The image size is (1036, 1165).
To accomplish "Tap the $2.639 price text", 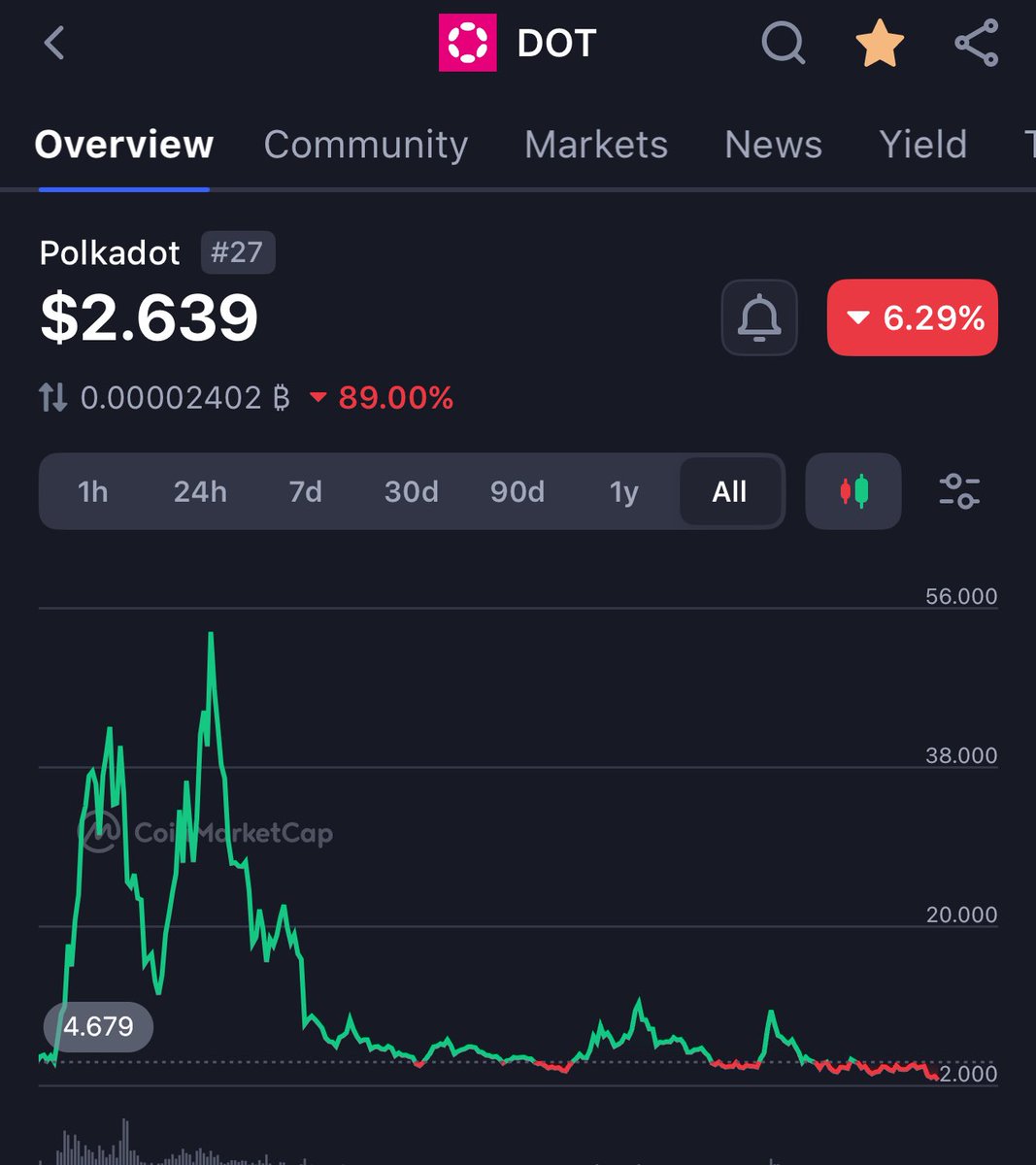I will click(150, 317).
